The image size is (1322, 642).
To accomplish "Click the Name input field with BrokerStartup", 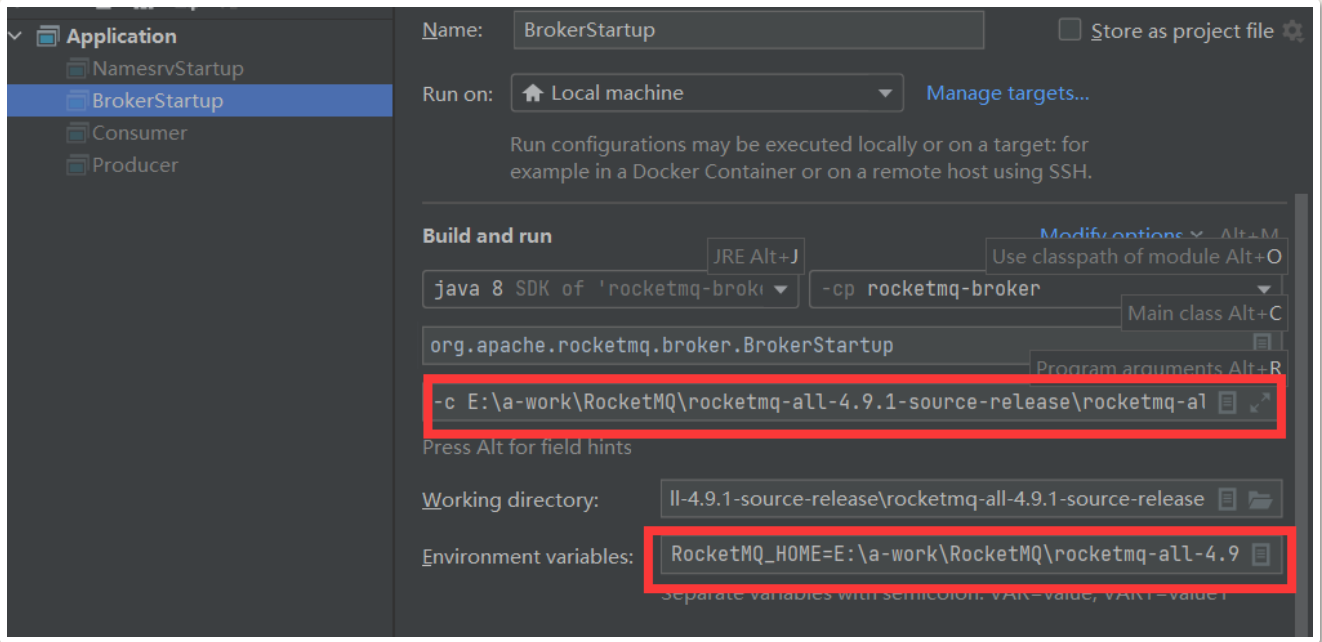I will point(748,30).
